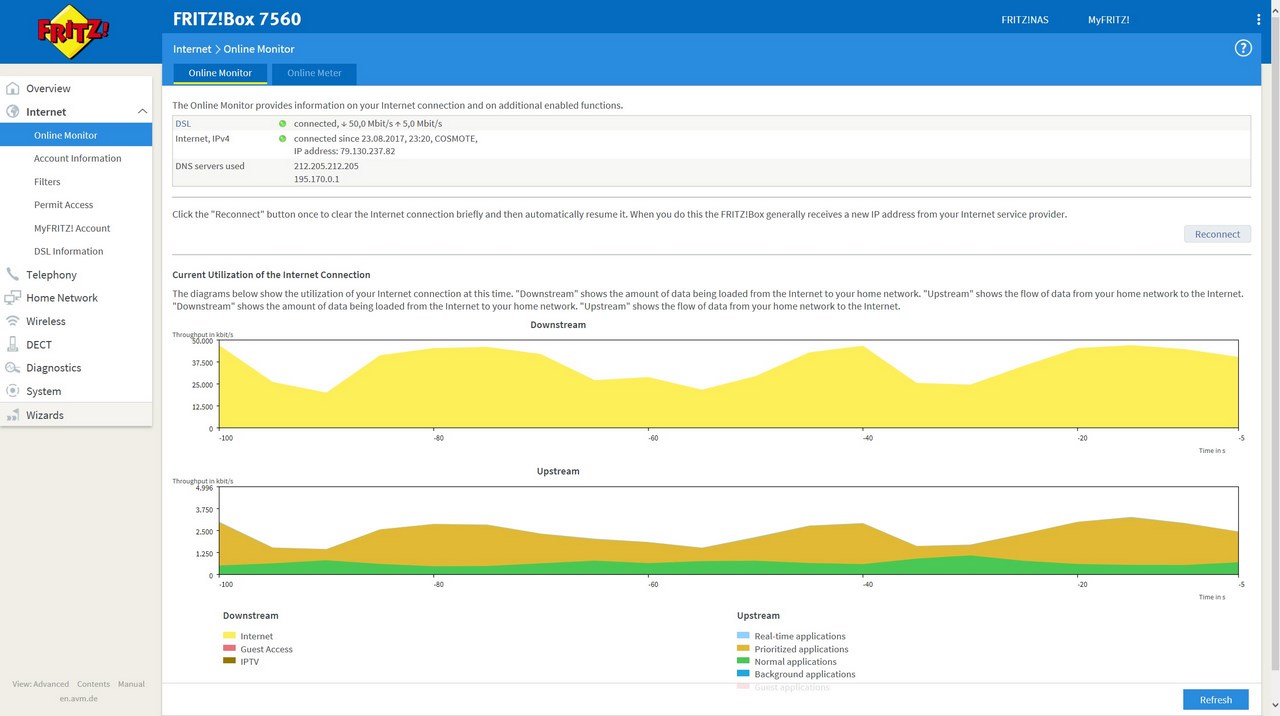Open the Manual link in footer
This screenshot has height=716, width=1280.
[x=131, y=684]
